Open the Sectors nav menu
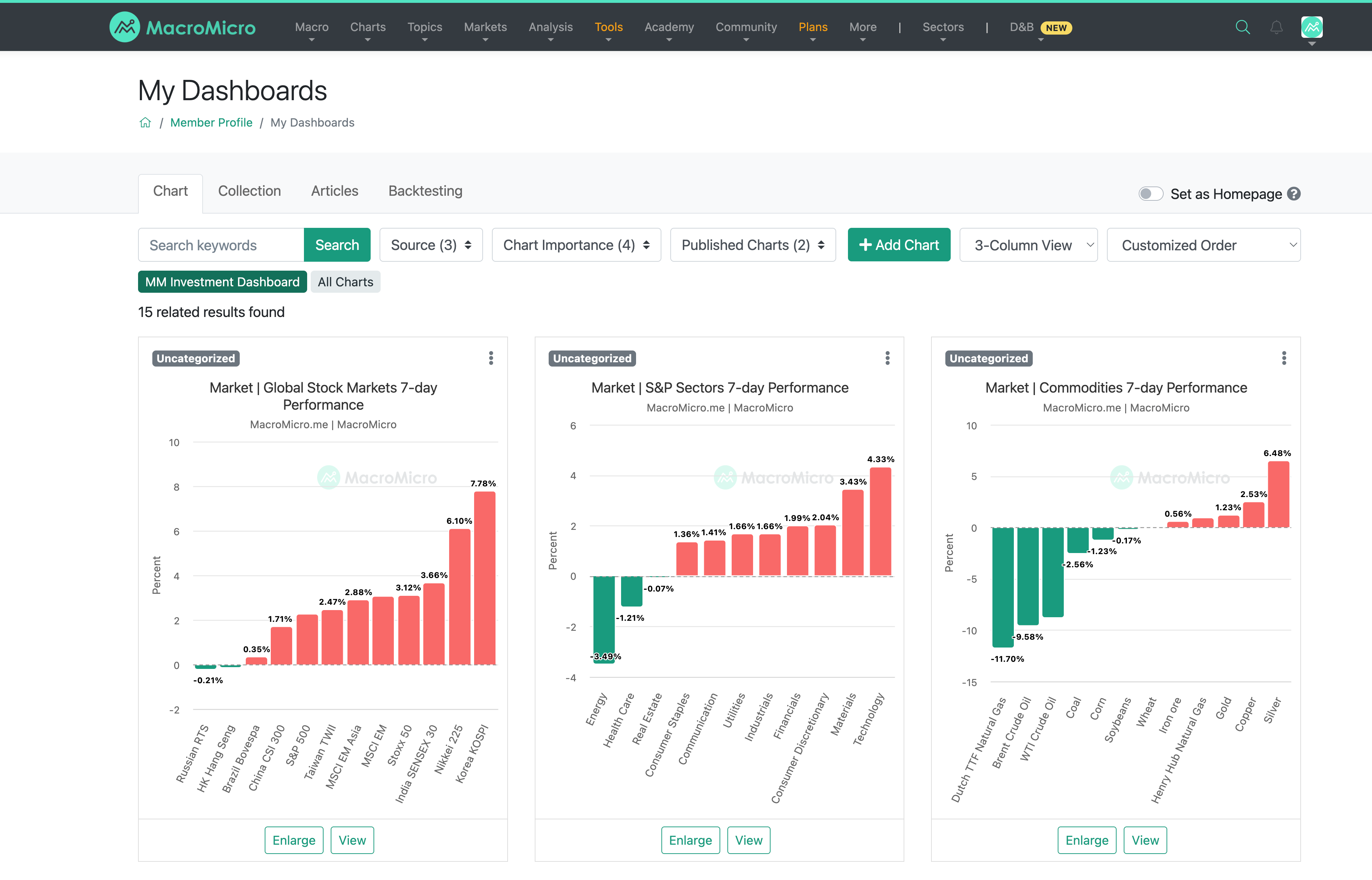 coord(943,27)
